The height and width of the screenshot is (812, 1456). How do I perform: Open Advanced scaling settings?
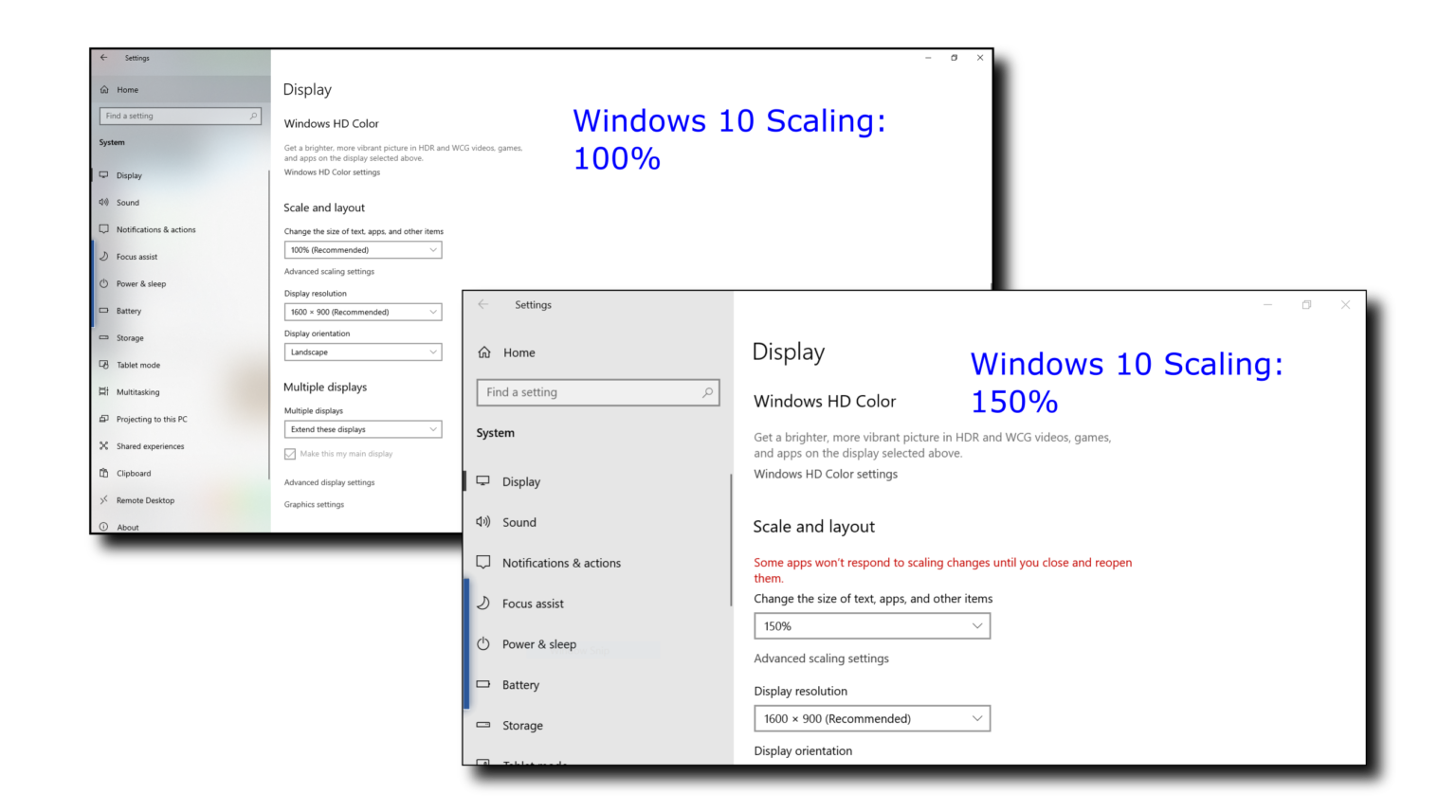point(821,658)
